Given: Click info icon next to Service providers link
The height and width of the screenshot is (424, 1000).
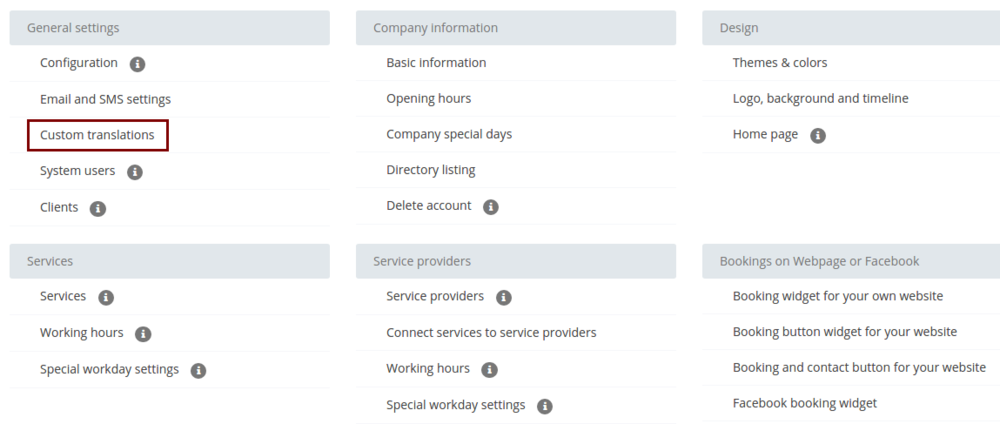Looking at the screenshot, I should 504,297.
